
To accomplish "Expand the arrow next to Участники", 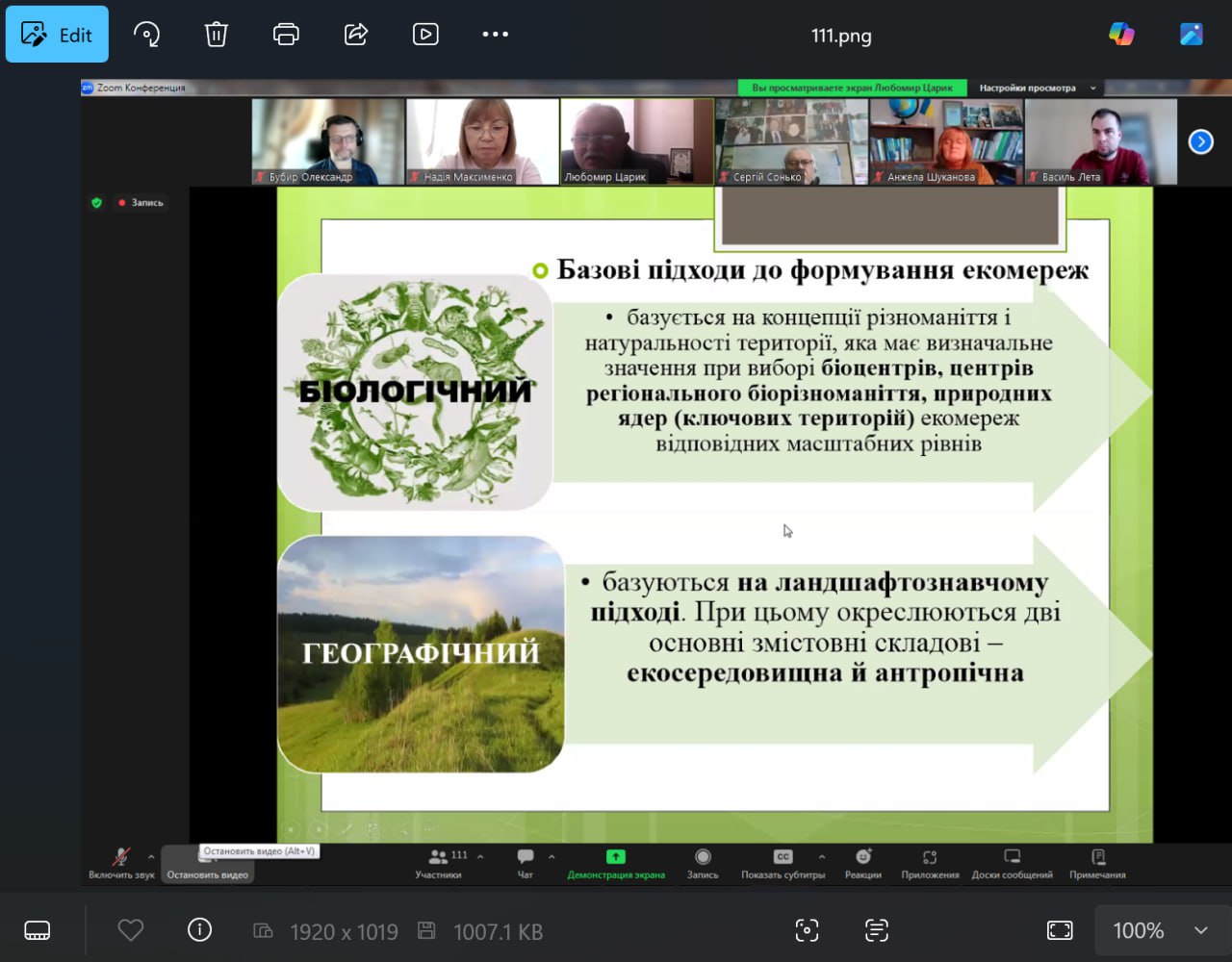I will [480, 856].
